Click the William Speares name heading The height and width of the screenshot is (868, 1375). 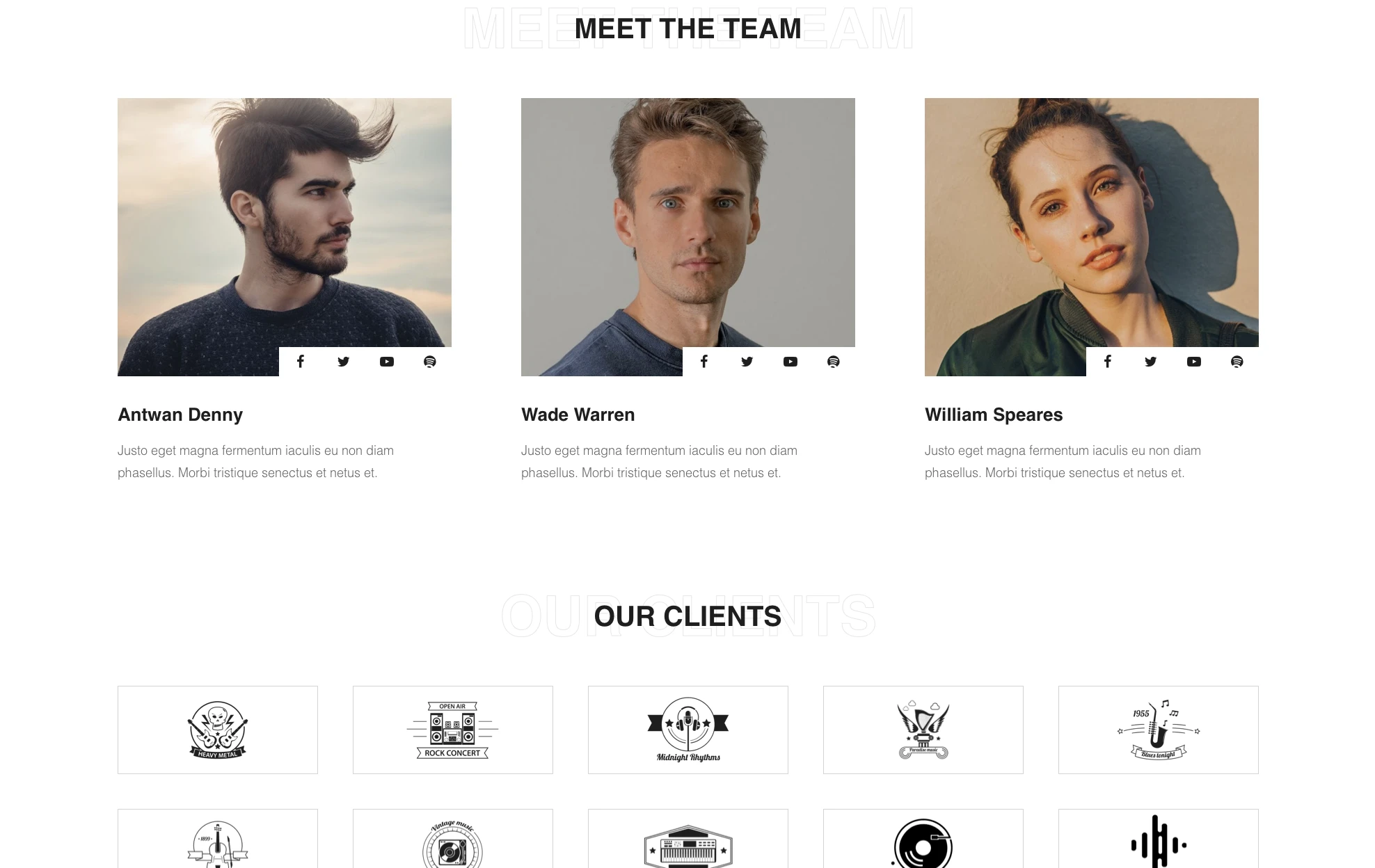994,415
